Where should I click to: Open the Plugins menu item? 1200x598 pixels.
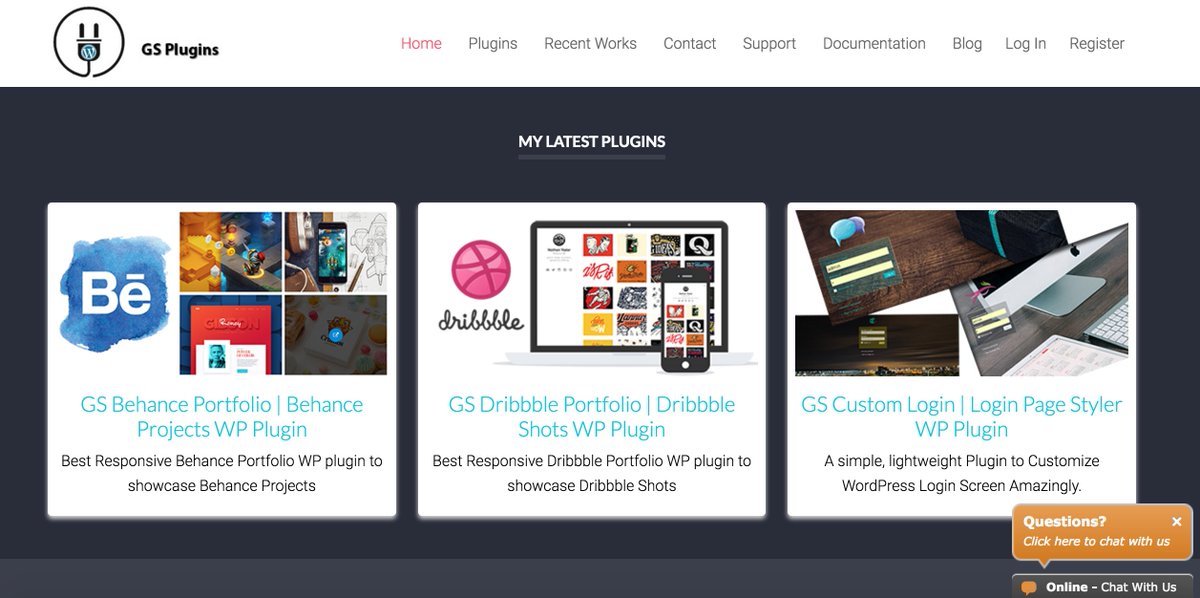coord(493,44)
